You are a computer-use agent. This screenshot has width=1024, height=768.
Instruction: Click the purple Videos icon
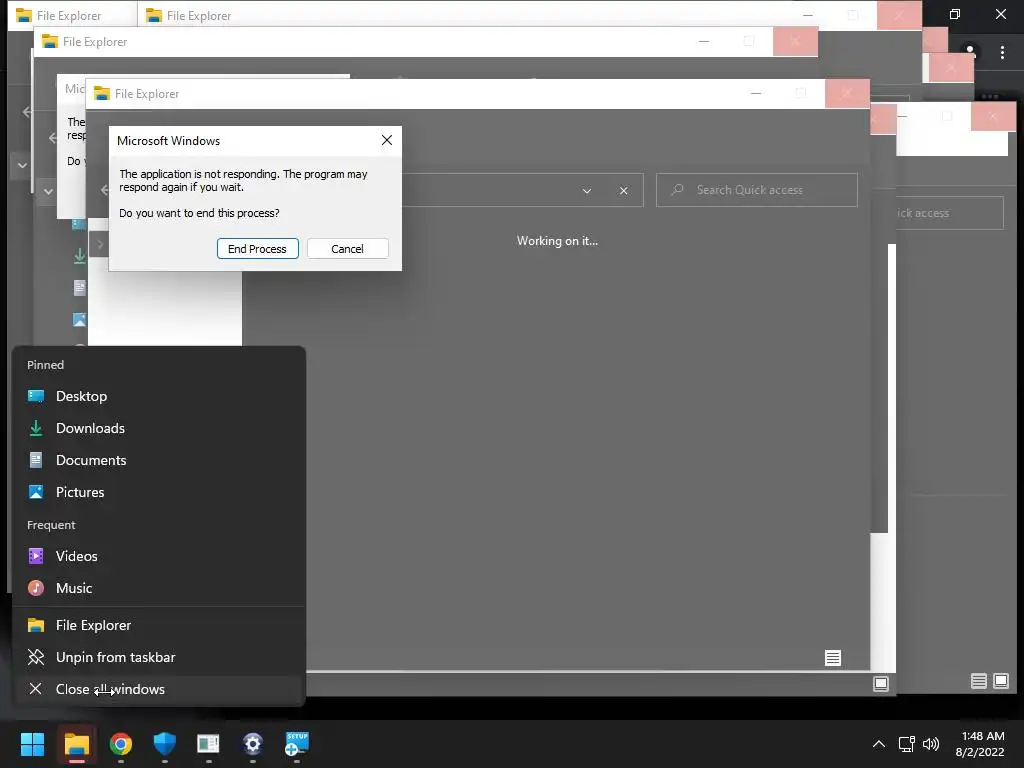coord(36,556)
